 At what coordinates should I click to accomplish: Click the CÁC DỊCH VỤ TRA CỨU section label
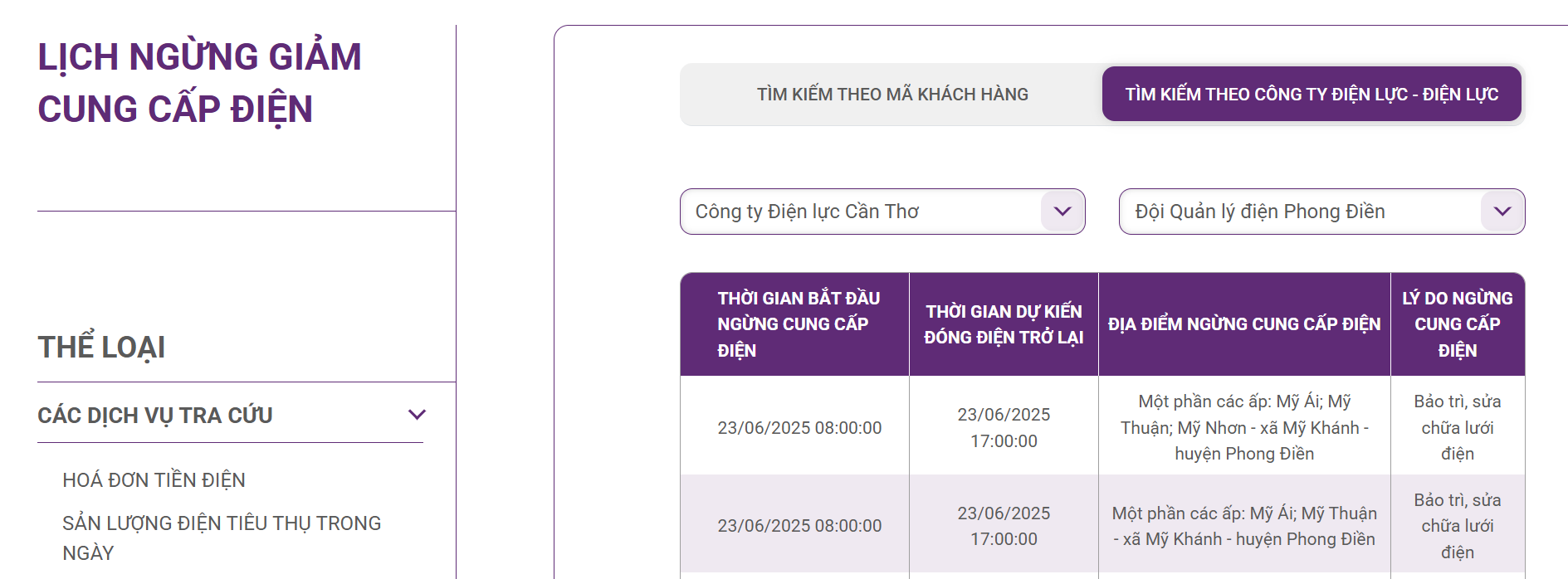tap(155, 415)
